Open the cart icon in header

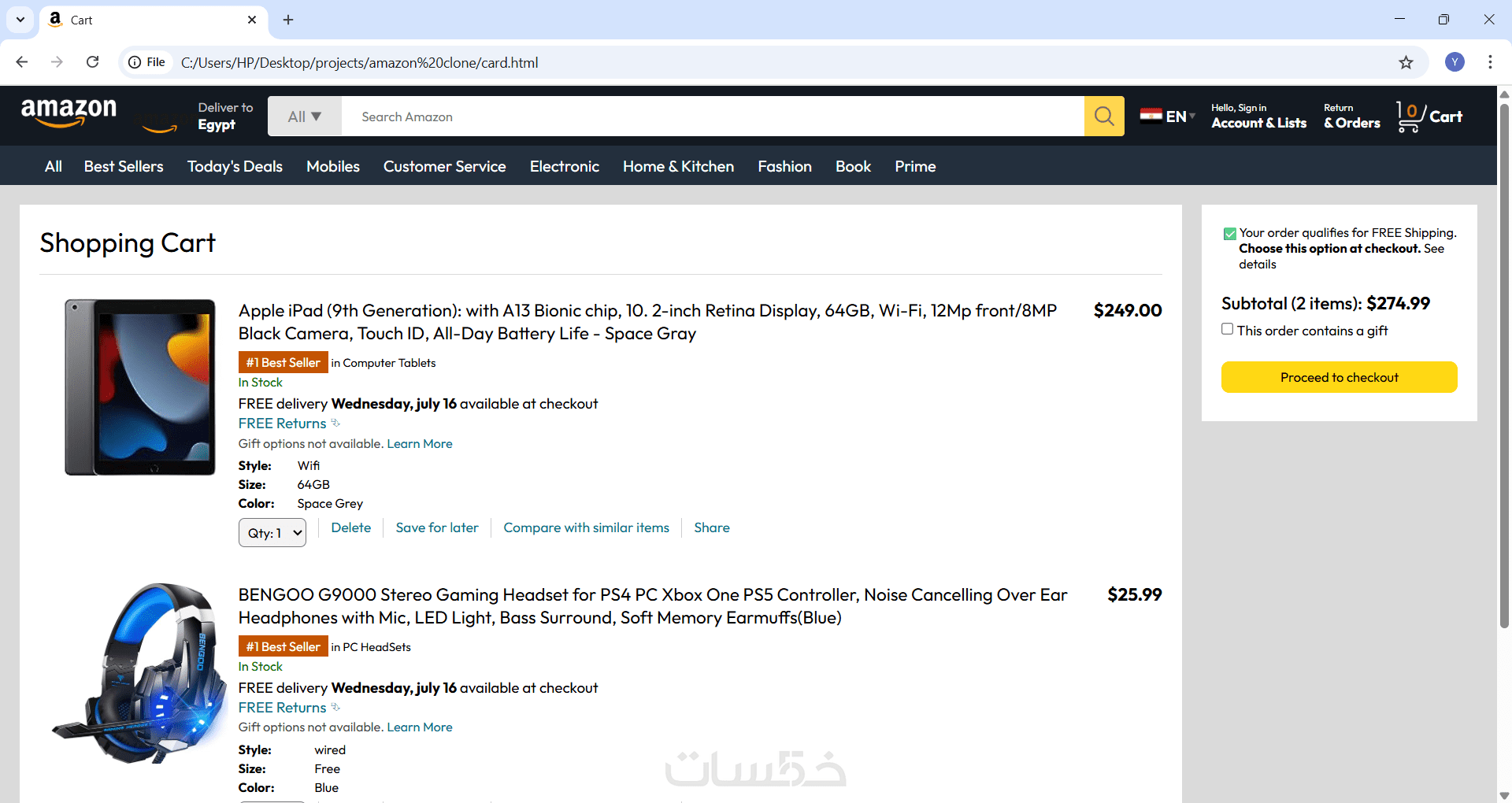click(1410, 117)
